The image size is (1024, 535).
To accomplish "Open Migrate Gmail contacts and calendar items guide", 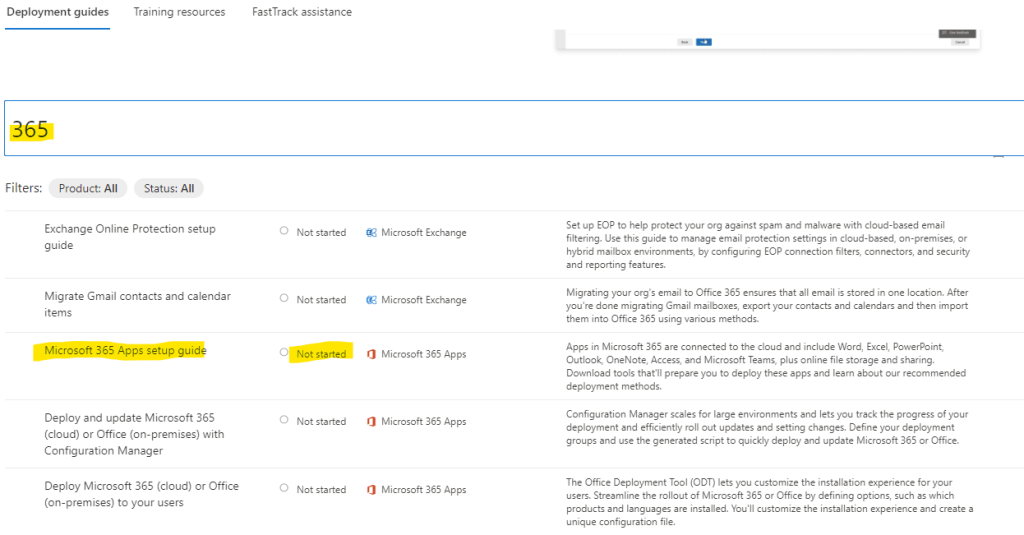I will point(137,304).
